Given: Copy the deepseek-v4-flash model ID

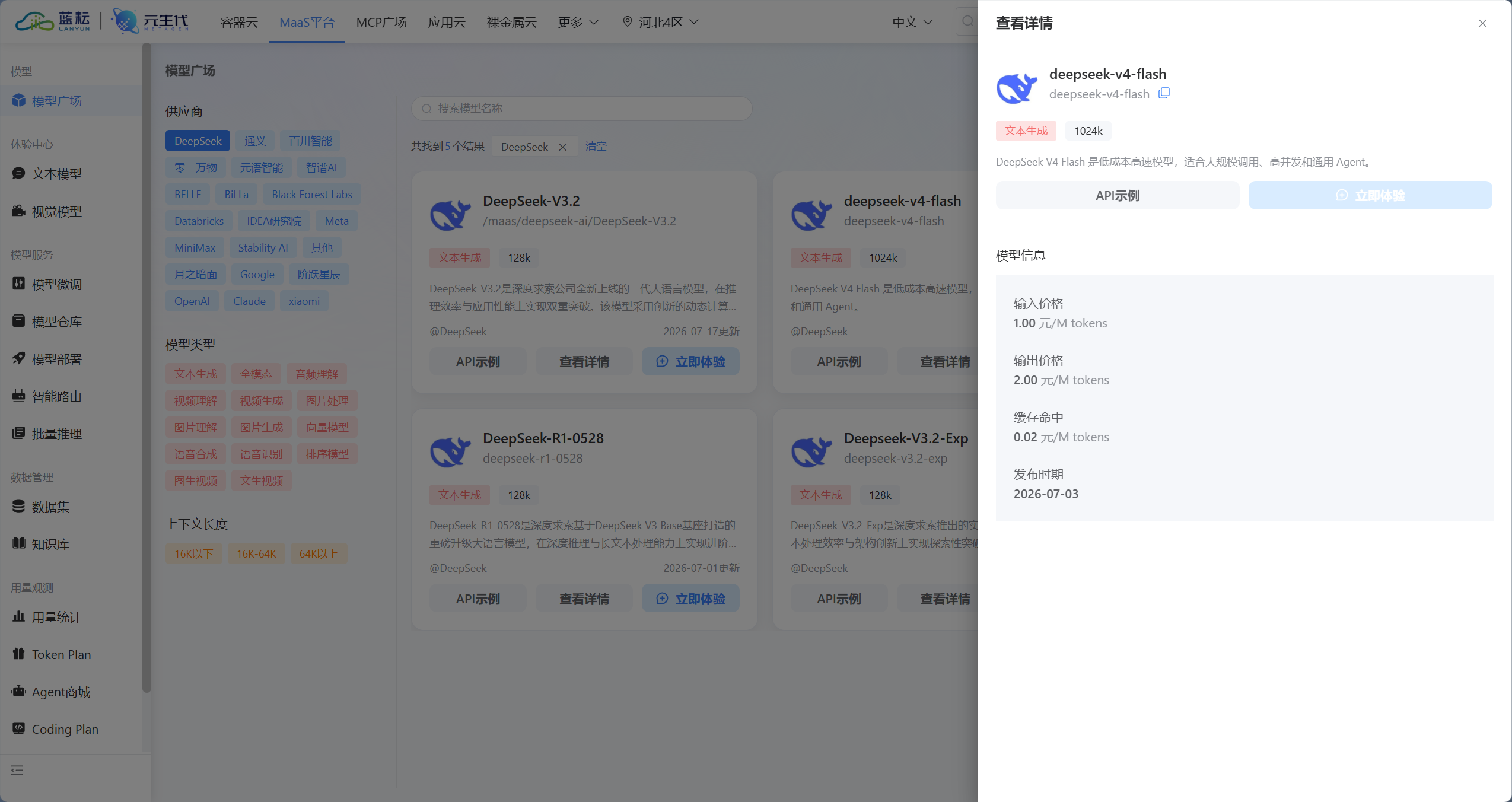Looking at the screenshot, I should (1164, 93).
